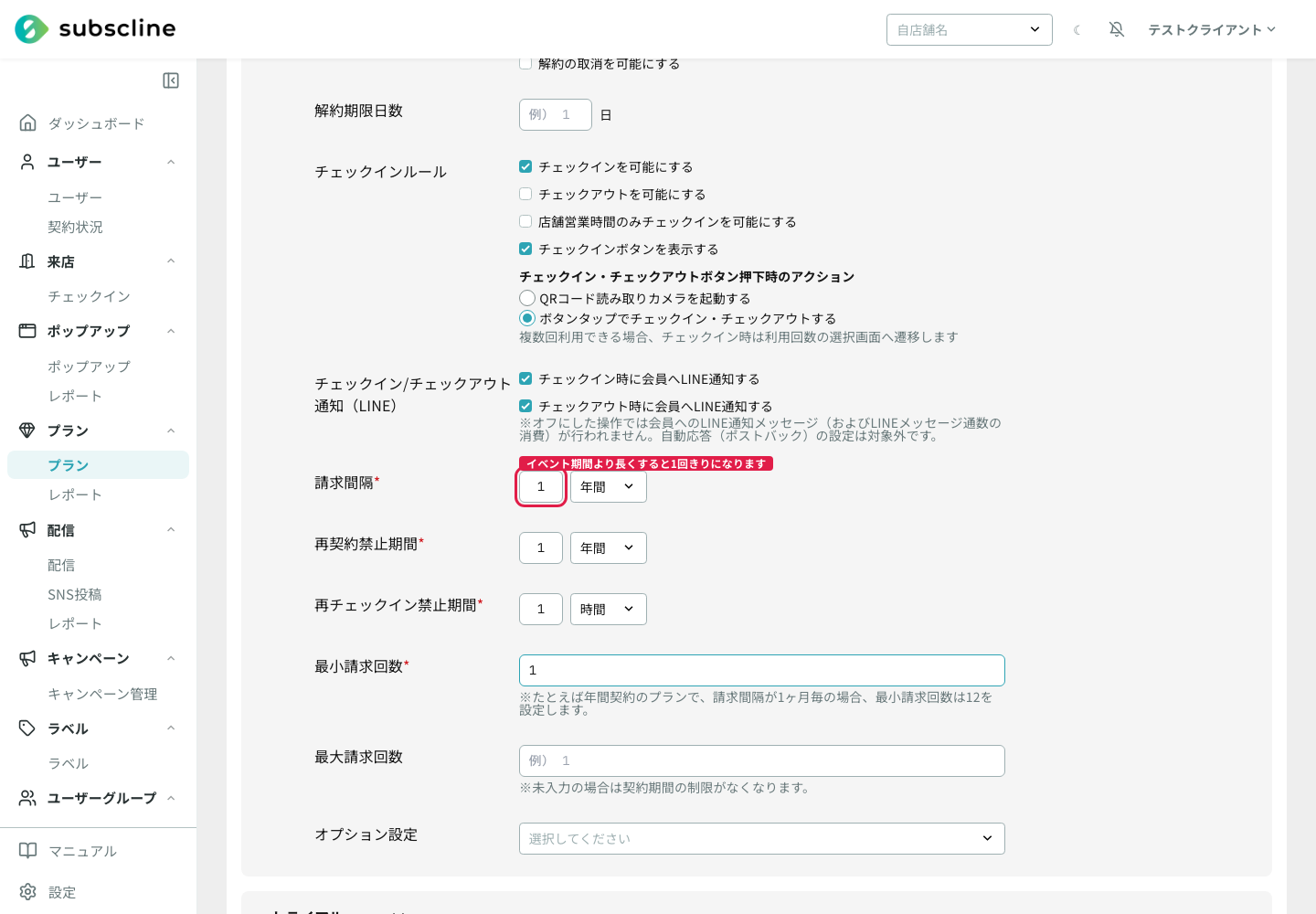
Task: Focus the 再契約禁止期間 number field
Action: pyautogui.click(x=541, y=548)
